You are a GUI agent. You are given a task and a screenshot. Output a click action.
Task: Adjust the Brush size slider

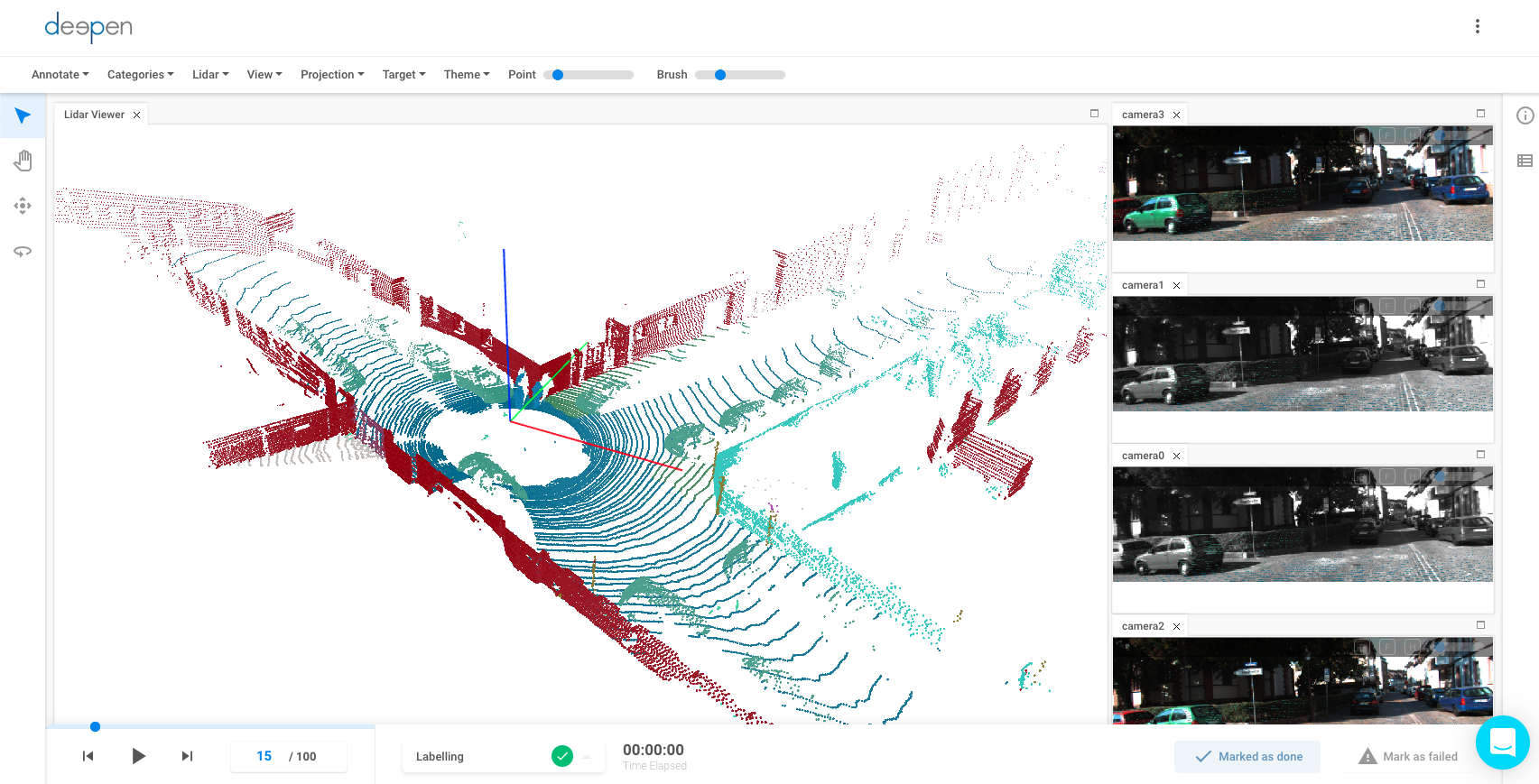click(740, 75)
